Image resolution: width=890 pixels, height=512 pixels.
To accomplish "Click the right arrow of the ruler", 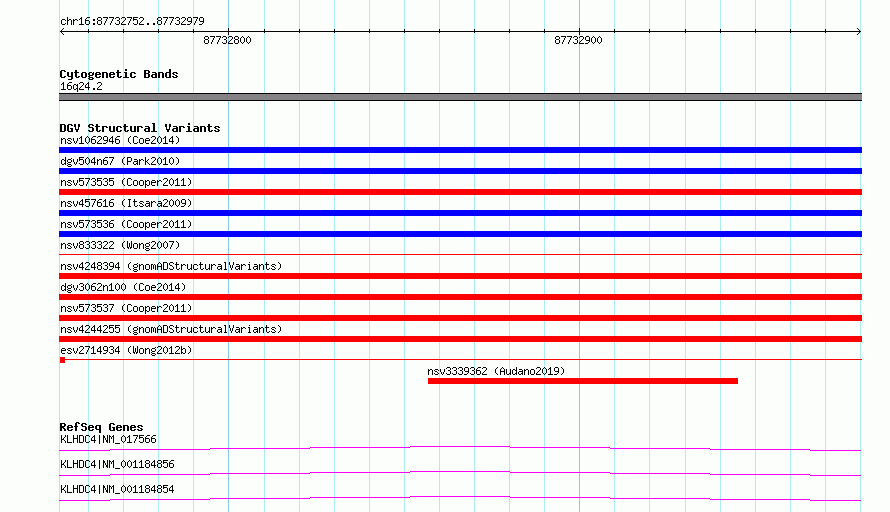I will 859,31.
